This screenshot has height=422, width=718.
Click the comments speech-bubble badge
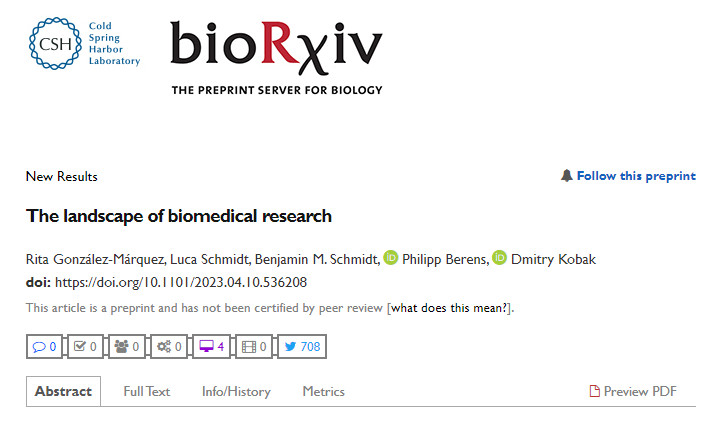point(44,347)
